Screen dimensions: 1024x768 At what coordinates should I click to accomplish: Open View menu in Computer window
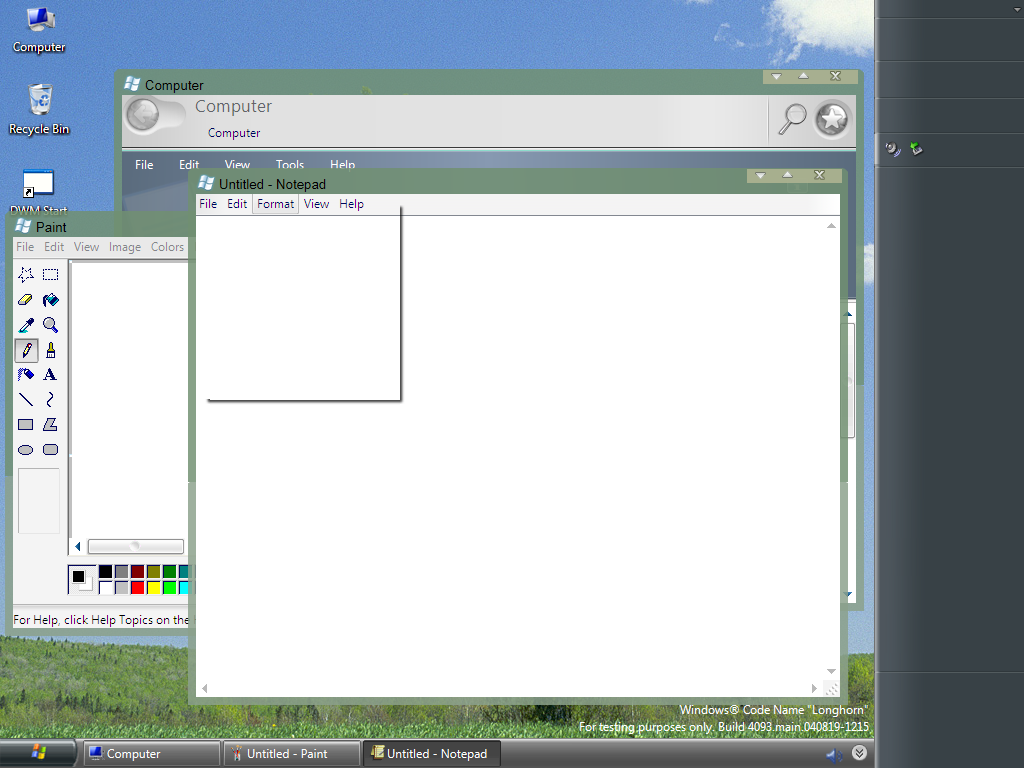coord(237,165)
